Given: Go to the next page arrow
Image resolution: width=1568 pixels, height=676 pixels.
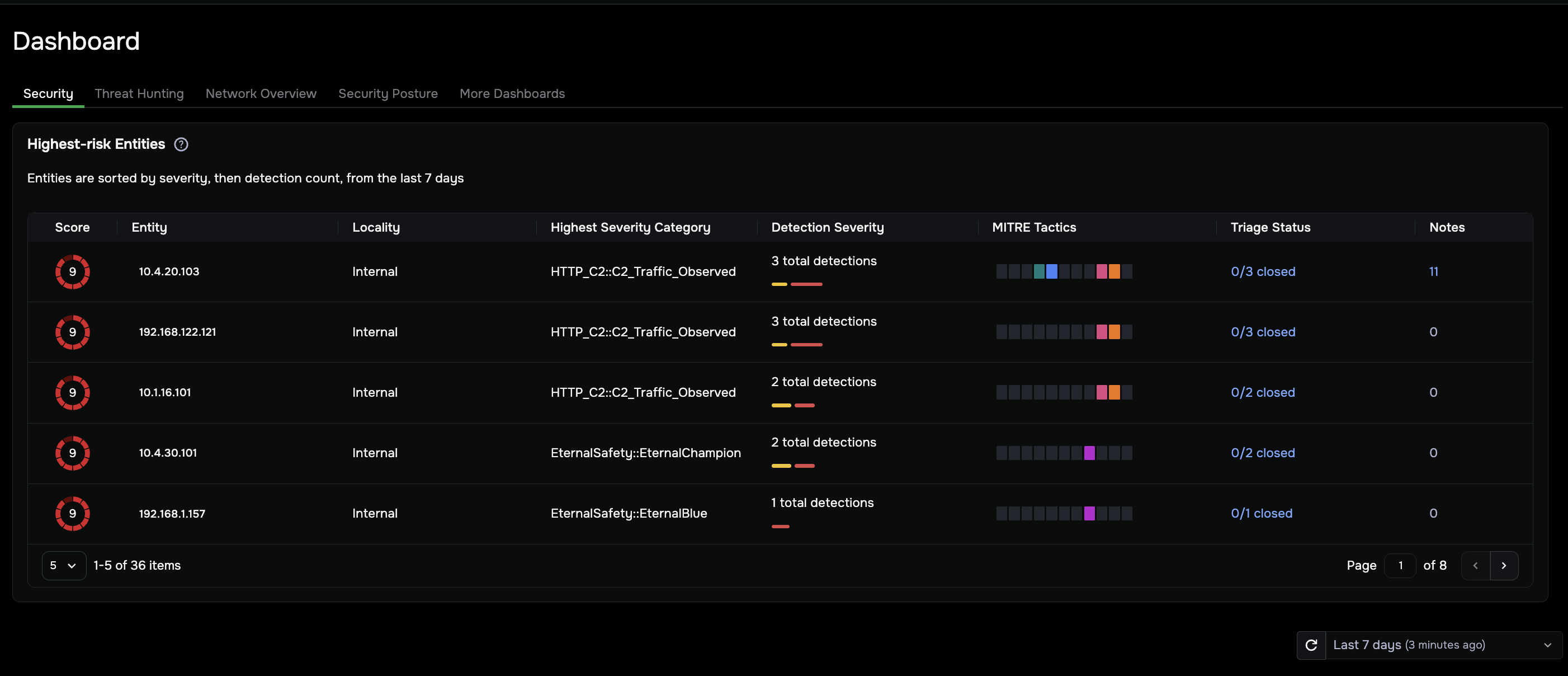Looking at the screenshot, I should 1504,566.
